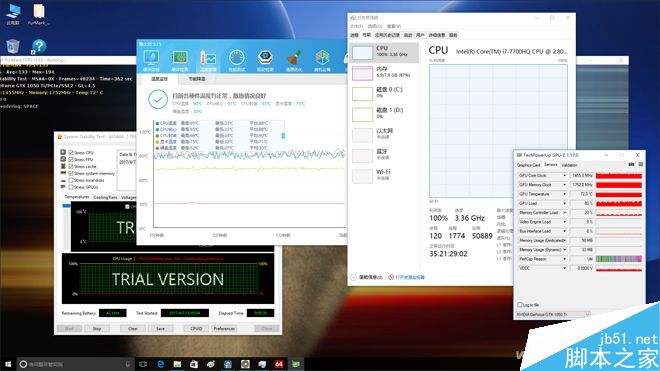660x371 pixels.
Task: Enable Stress GPU(s) checkbox
Action: pyautogui.click(x=71, y=187)
